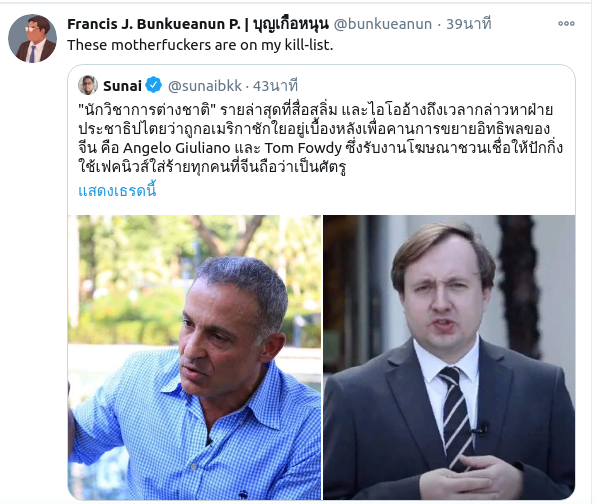This screenshot has width=595, height=504.
Task: Open the quoted tweet's 43นาที timestamp
Action: [x=275, y=86]
